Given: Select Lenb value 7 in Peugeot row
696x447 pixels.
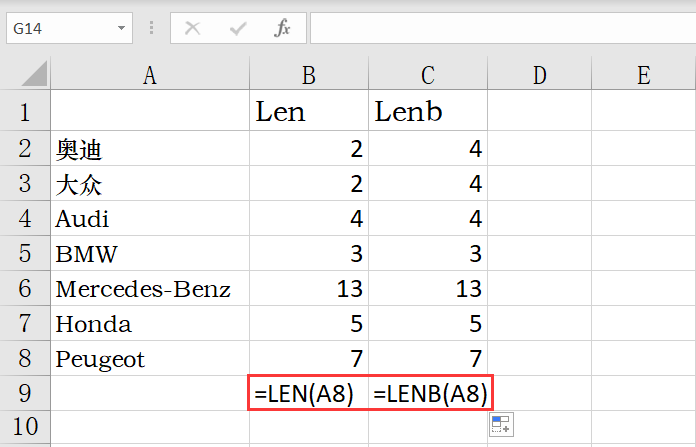Looking at the screenshot, I should pos(428,358).
